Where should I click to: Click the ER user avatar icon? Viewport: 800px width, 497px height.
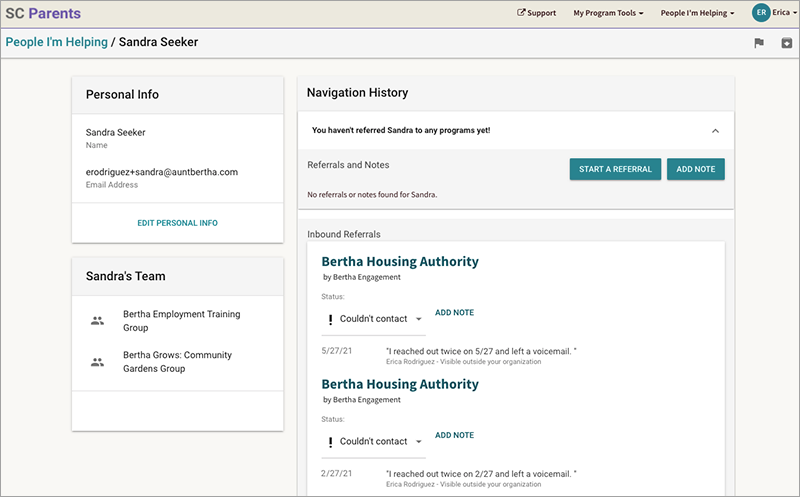[761, 13]
